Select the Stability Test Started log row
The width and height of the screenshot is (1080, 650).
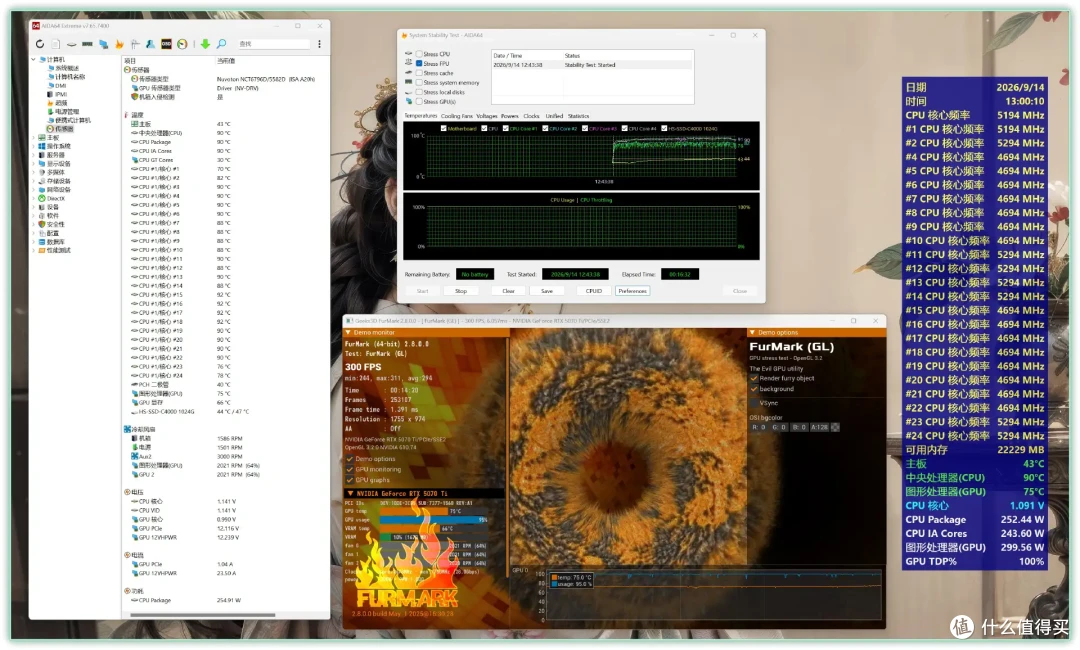(x=591, y=65)
